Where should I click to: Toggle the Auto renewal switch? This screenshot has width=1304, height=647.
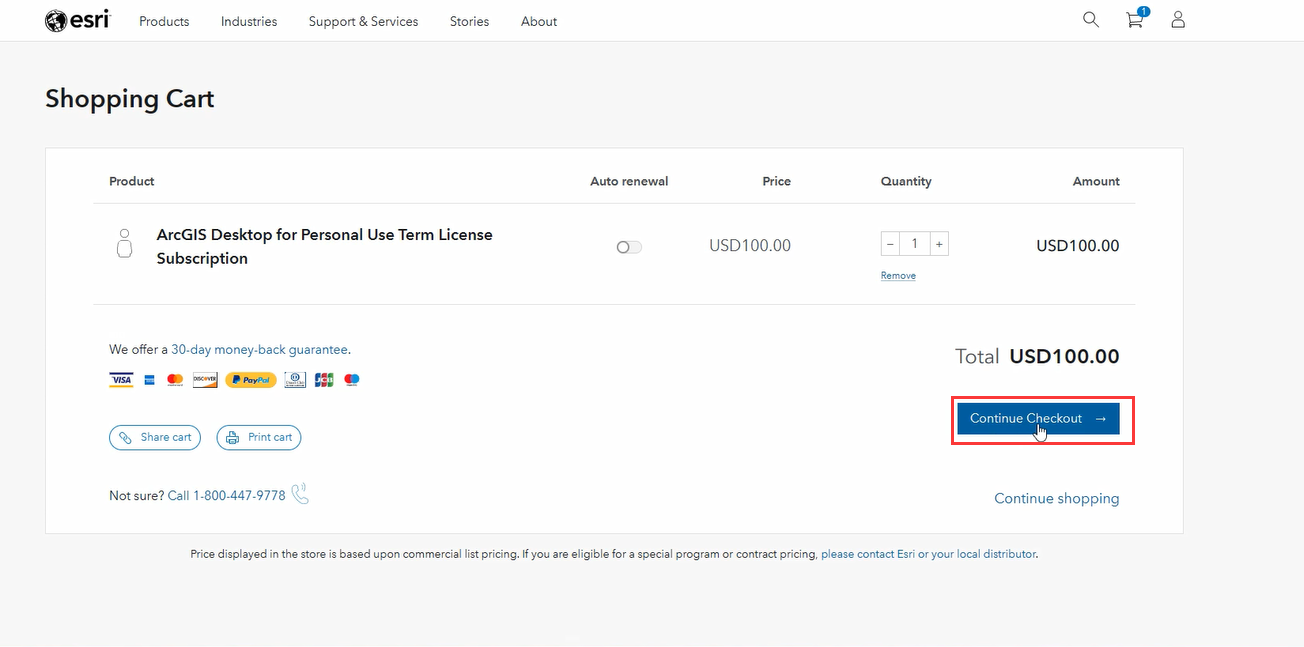629,246
